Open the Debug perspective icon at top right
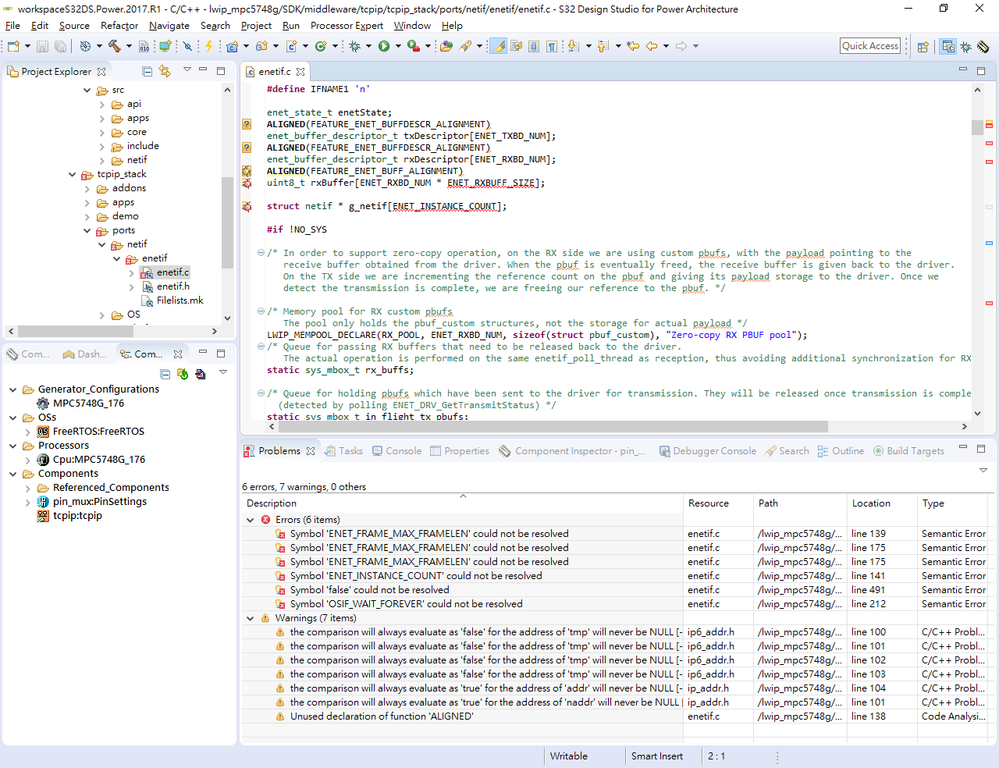Image resolution: width=999 pixels, height=768 pixels. tap(965, 46)
